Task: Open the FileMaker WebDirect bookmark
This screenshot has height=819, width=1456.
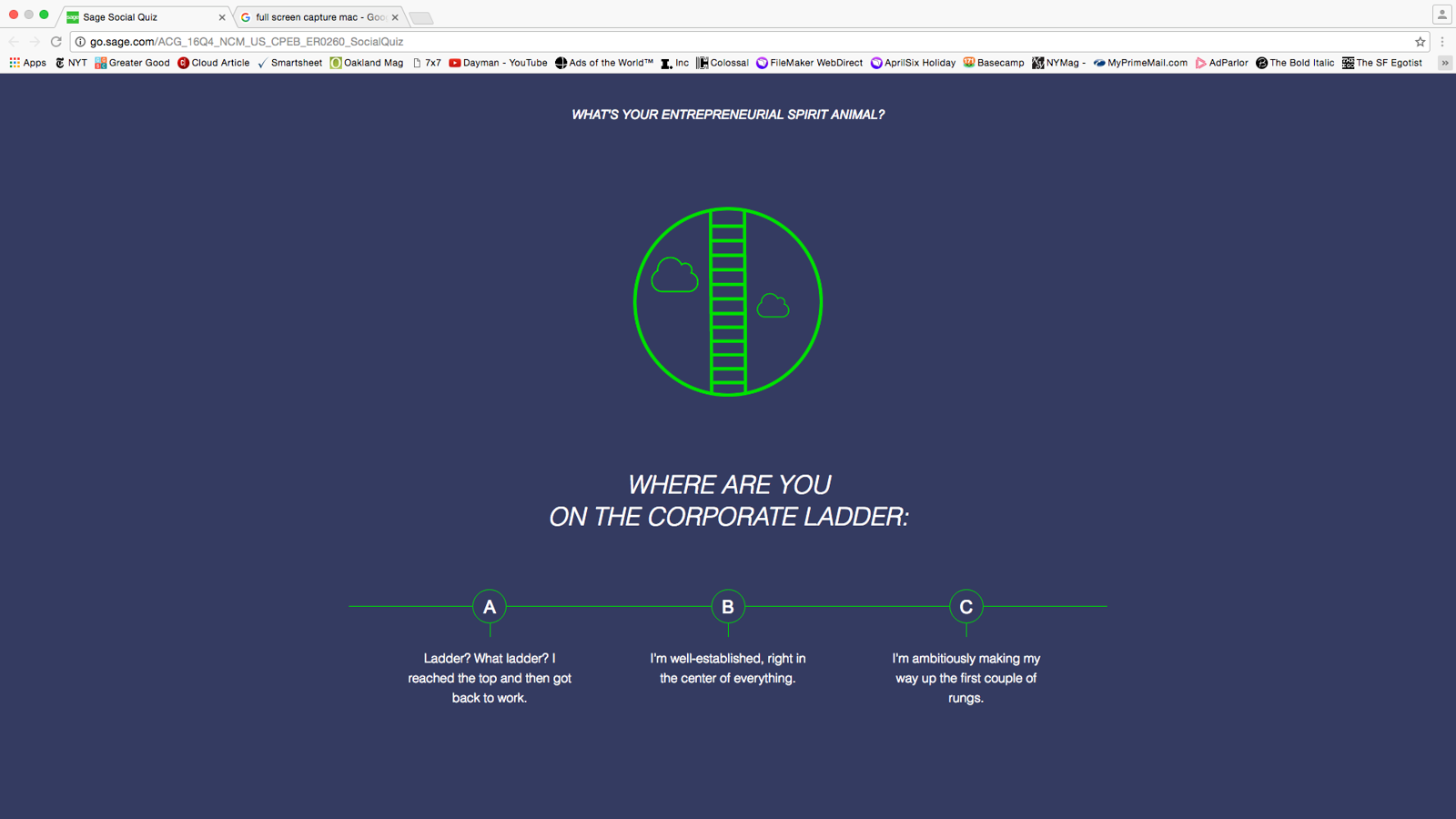Action: point(809,63)
